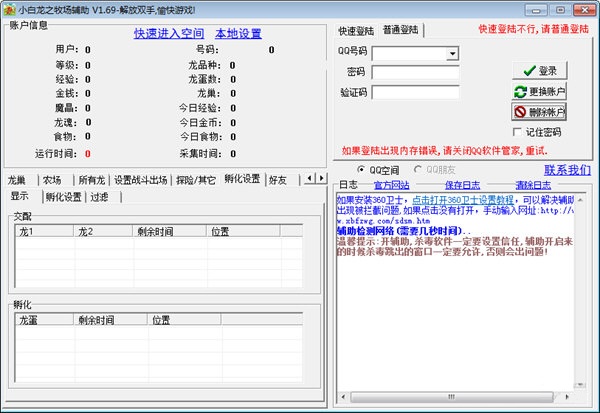Image resolution: width=600 pixels, height=413 pixels.
Task: Click the log scrollbar right arrow
Action: tap(567, 397)
